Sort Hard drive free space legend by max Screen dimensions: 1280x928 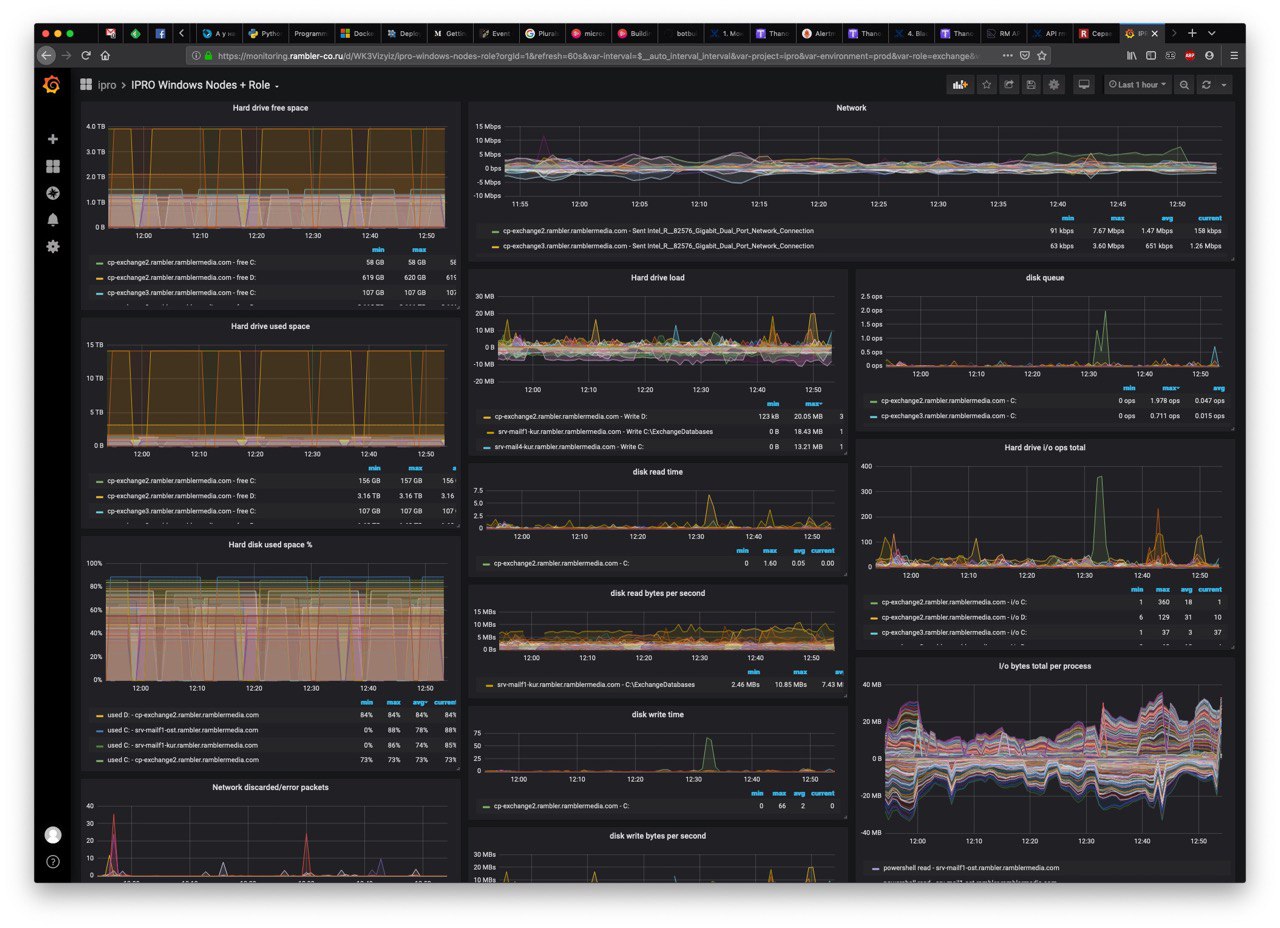pyautogui.click(x=417, y=250)
